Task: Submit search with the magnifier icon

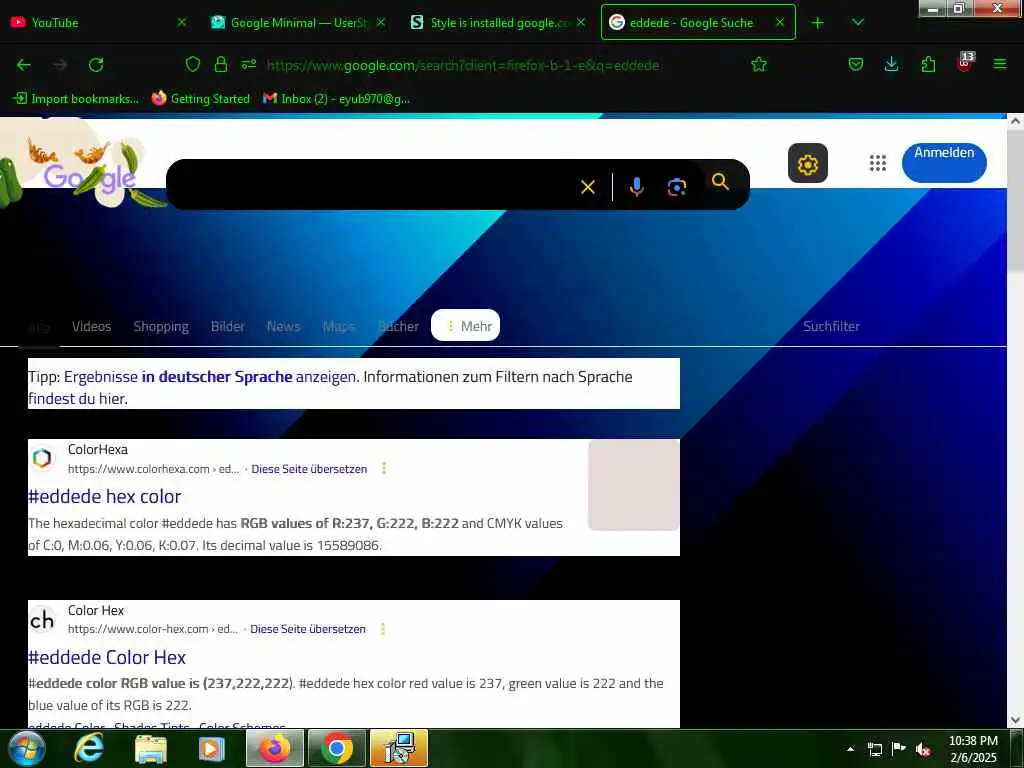Action: tap(720, 182)
